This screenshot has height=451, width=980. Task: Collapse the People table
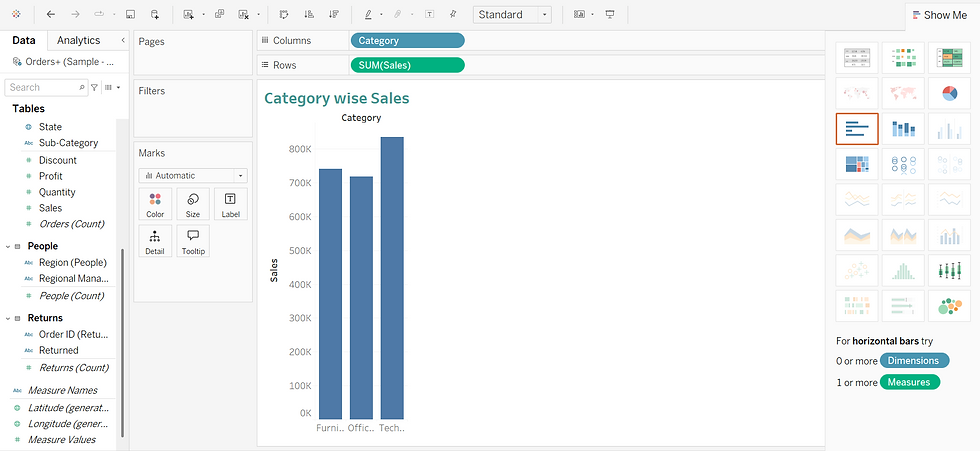(x=8, y=246)
